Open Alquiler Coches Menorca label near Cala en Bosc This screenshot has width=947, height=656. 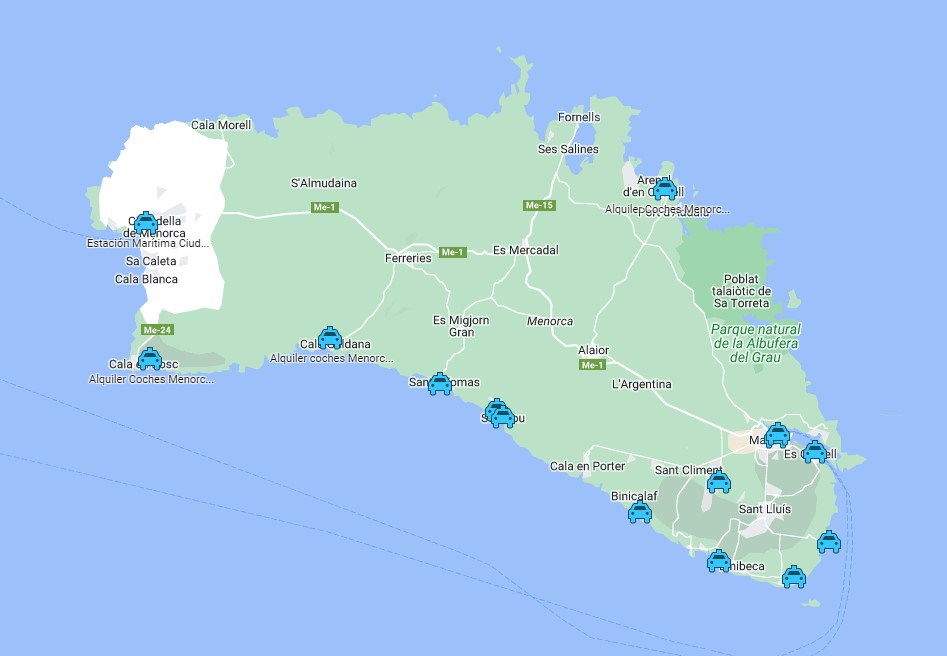(151, 379)
